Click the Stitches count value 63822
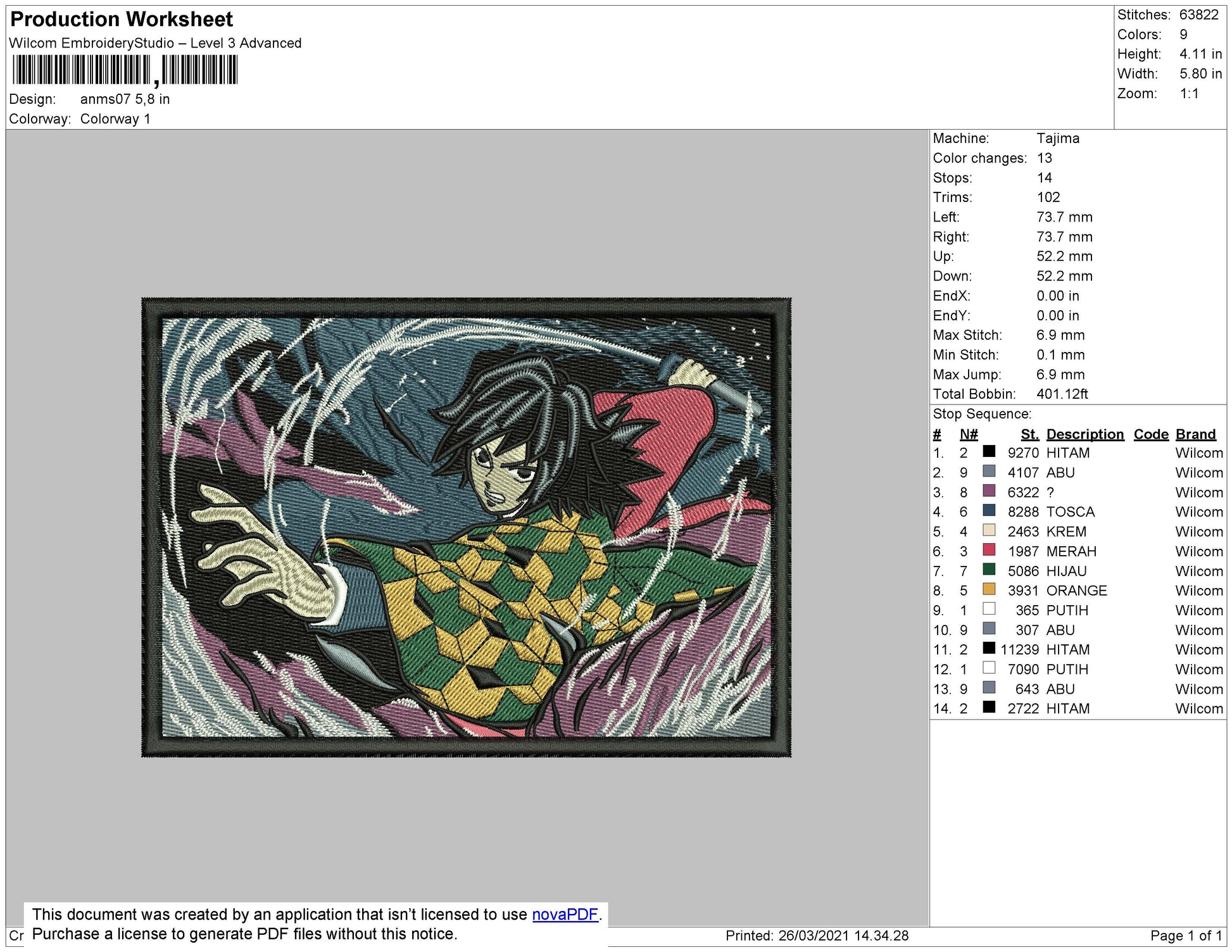The width and height of the screenshot is (1232, 952). (1198, 15)
